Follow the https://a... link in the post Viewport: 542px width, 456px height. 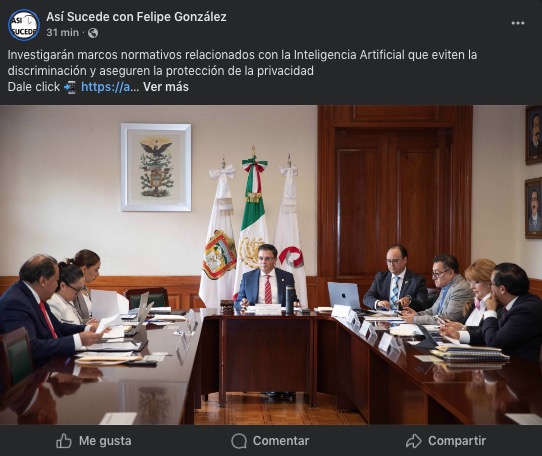[x=110, y=87]
